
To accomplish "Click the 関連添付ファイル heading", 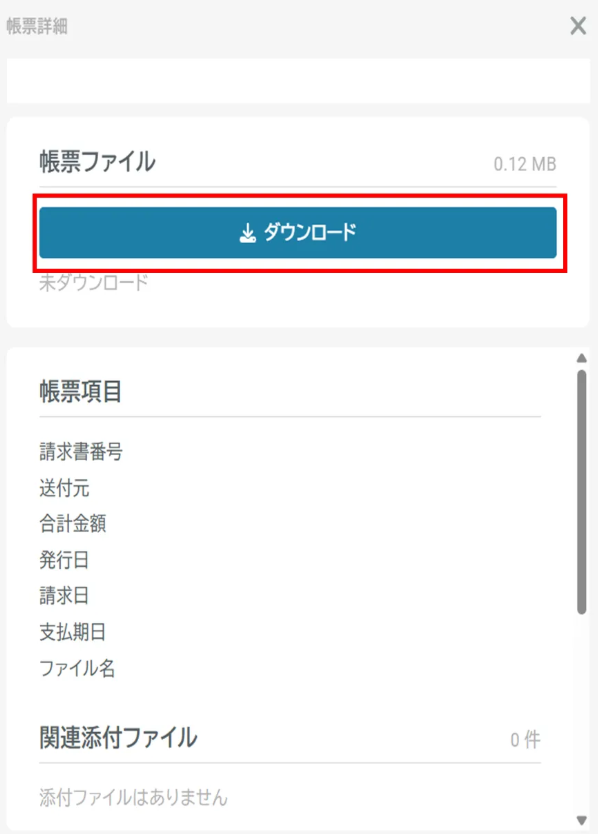I will coord(118,738).
